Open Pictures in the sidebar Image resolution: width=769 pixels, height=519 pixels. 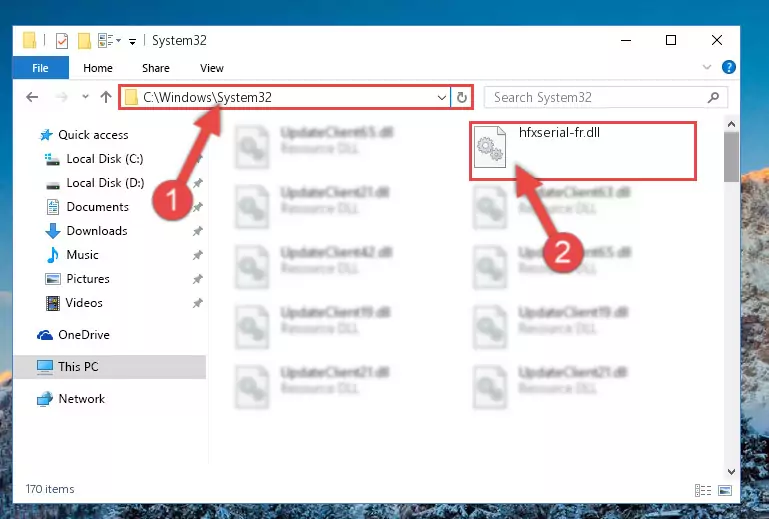[77, 279]
